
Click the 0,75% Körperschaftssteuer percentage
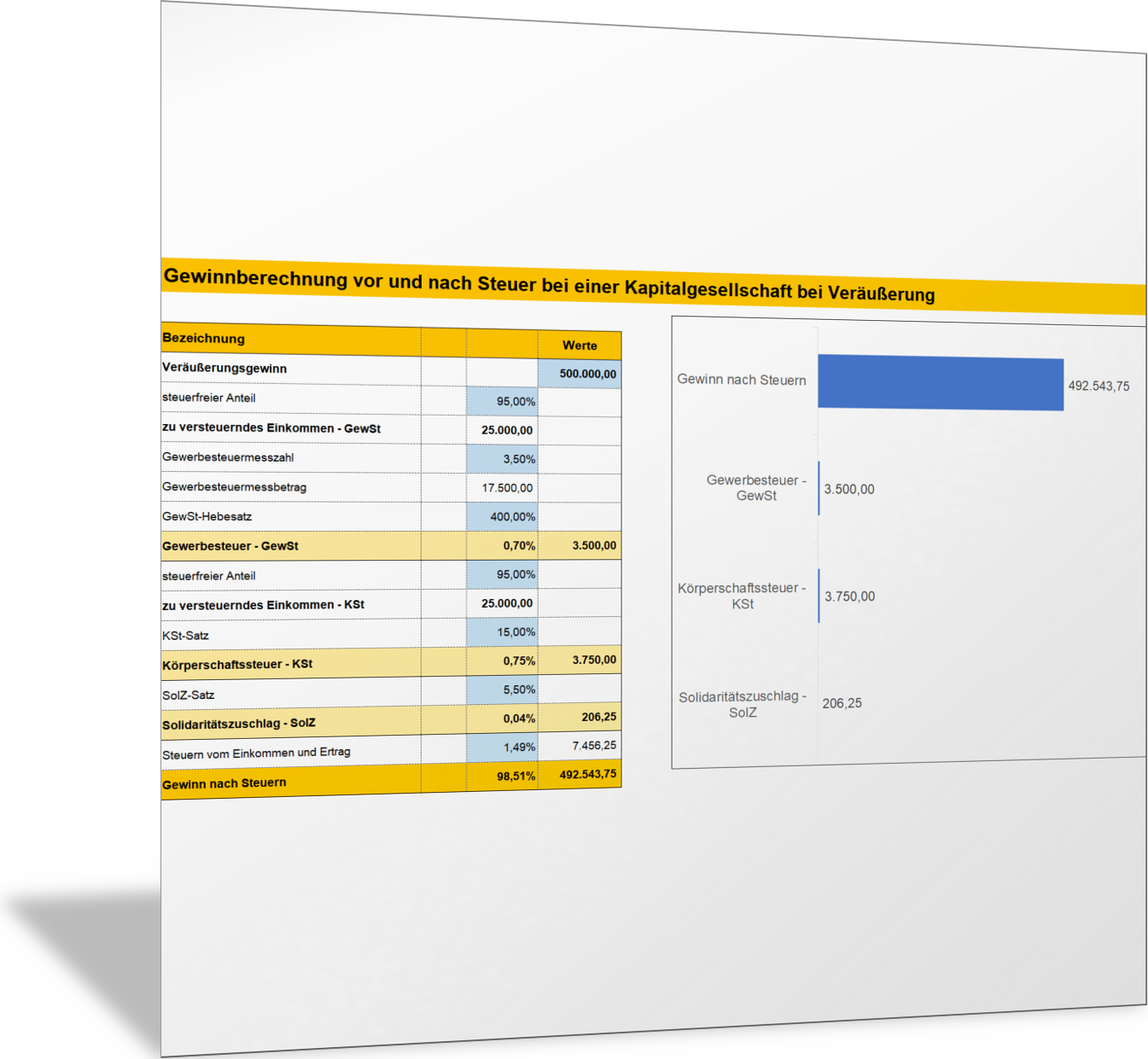pyautogui.click(x=502, y=661)
